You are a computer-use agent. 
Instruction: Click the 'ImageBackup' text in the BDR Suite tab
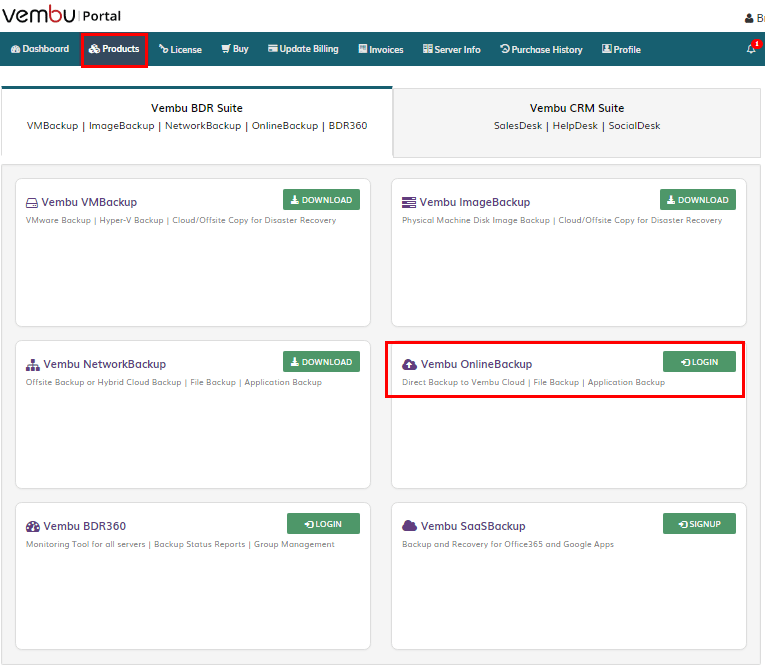[x=121, y=126]
